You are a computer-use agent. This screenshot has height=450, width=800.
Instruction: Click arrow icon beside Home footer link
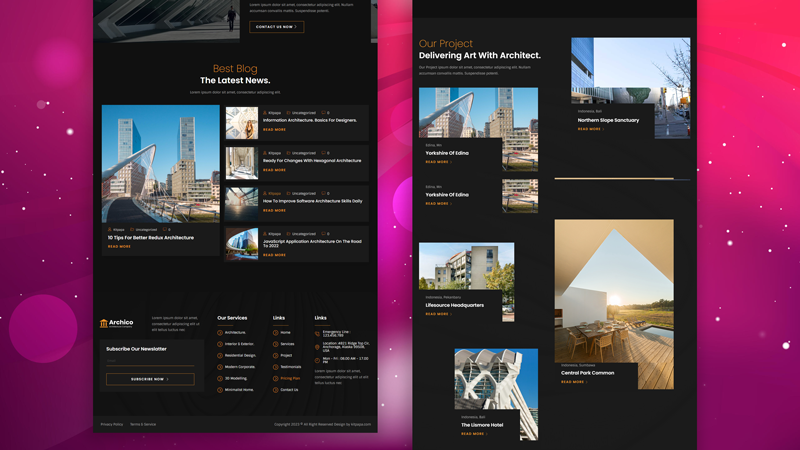275,333
